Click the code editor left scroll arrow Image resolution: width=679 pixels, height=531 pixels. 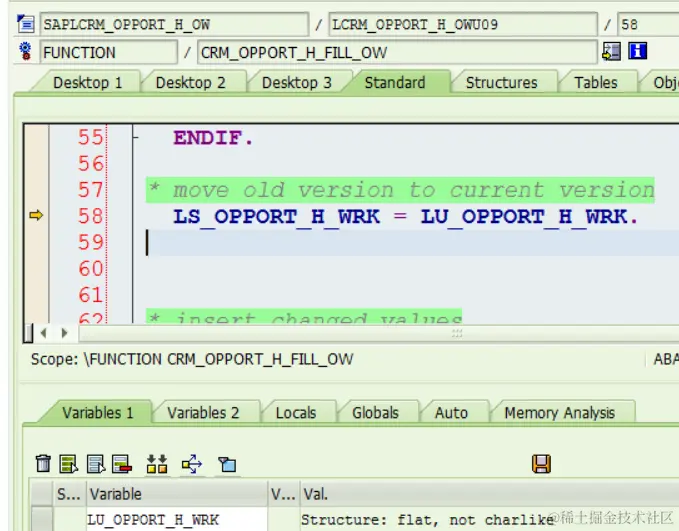[x=43, y=333]
